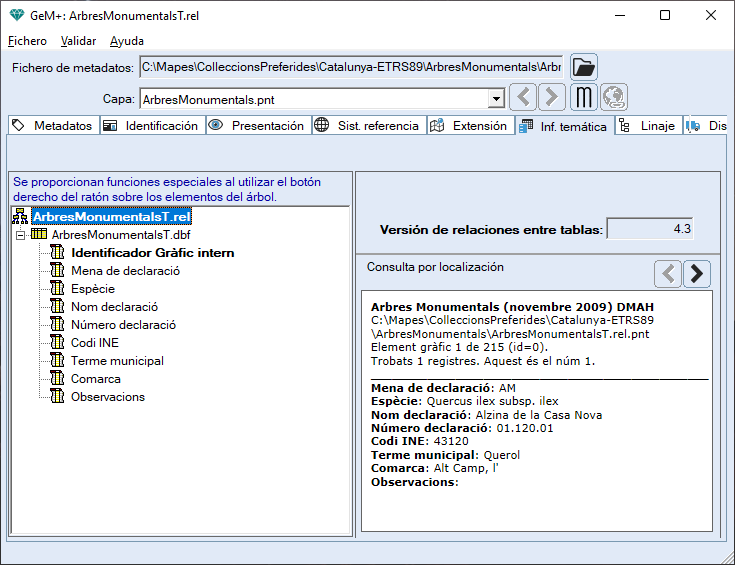Show next record in Consulta por localización

pyautogui.click(x=697, y=273)
